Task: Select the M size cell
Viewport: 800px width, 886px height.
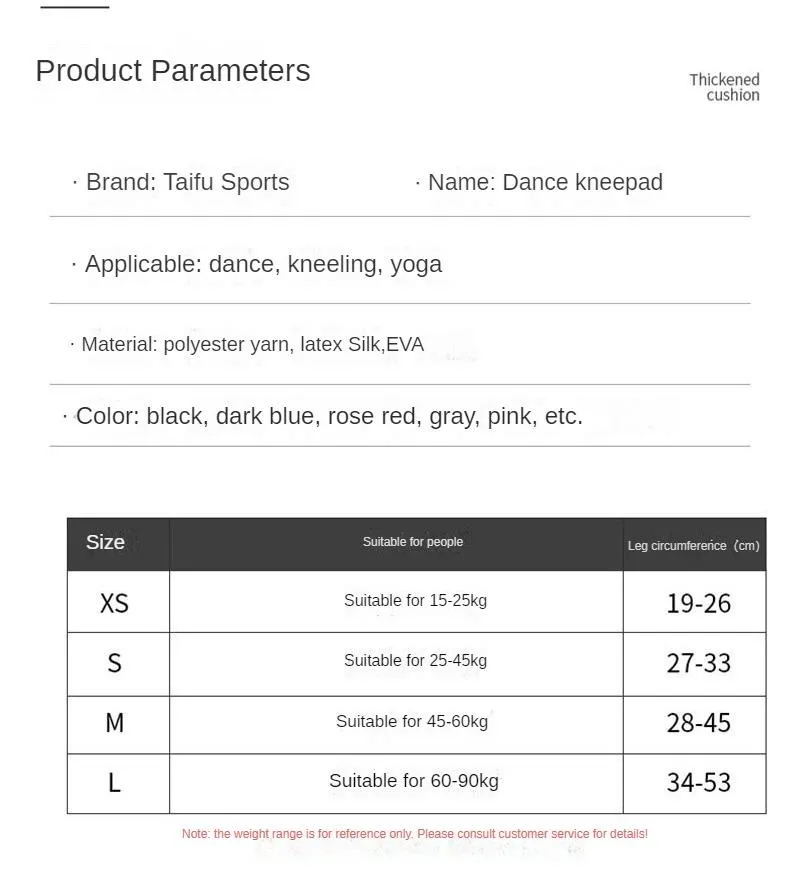Action: click(115, 722)
